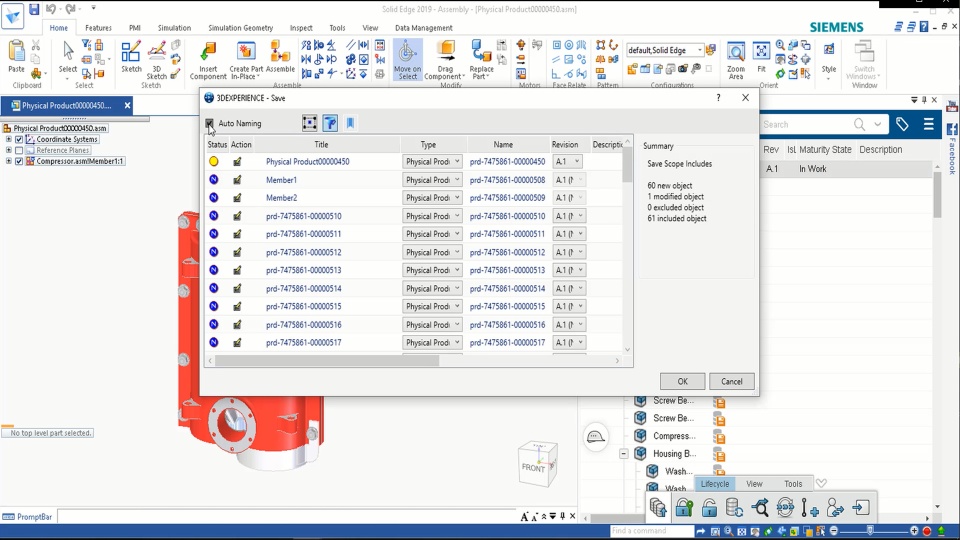Viewport: 960px width, 540px height.
Task: Toggle Compressor.asm:Member1:1 checkbox
Action: [x=19, y=162]
